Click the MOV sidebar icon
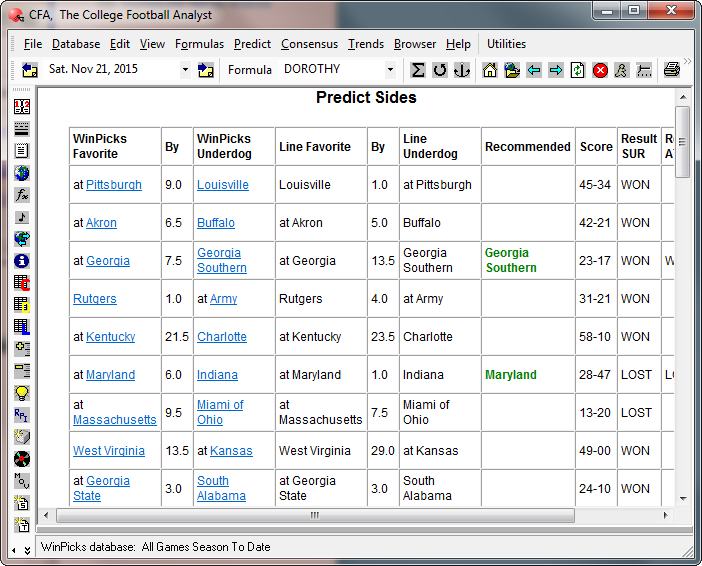This screenshot has height=566, width=702. pyautogui.click(x=21, y=480)
